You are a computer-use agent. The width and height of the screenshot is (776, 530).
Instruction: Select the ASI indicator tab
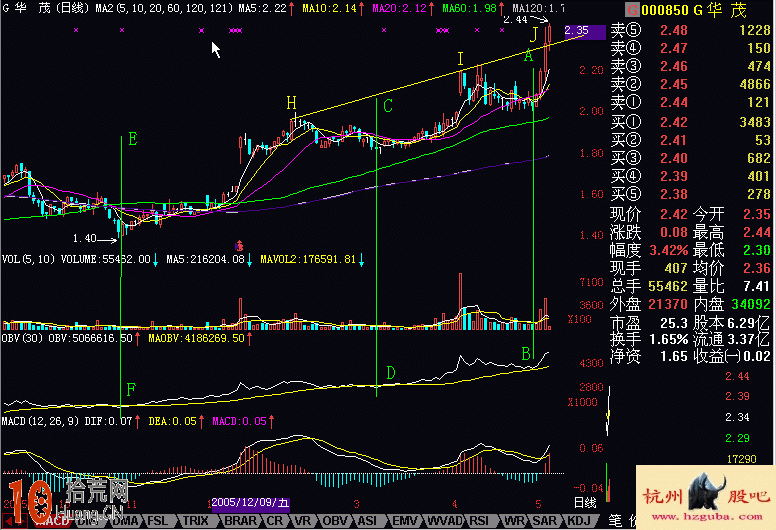(367, 521)
